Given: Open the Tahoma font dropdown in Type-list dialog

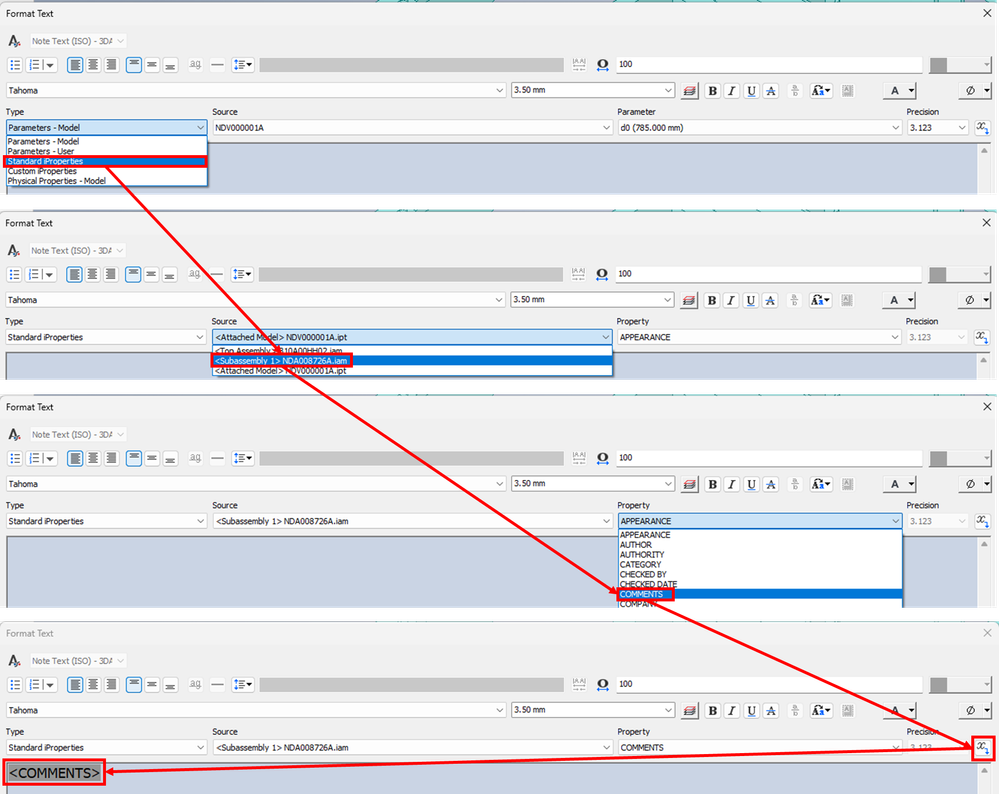Looking at the screenshot, I should click(x=256, y=90).
